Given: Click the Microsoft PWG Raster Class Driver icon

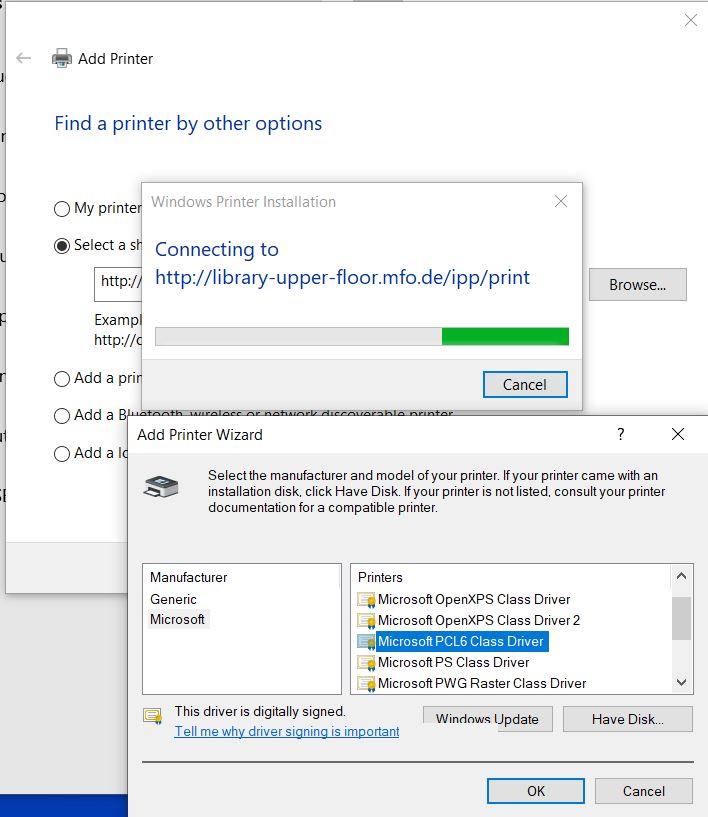Looking at the screenshot, I should coord(366,684).
